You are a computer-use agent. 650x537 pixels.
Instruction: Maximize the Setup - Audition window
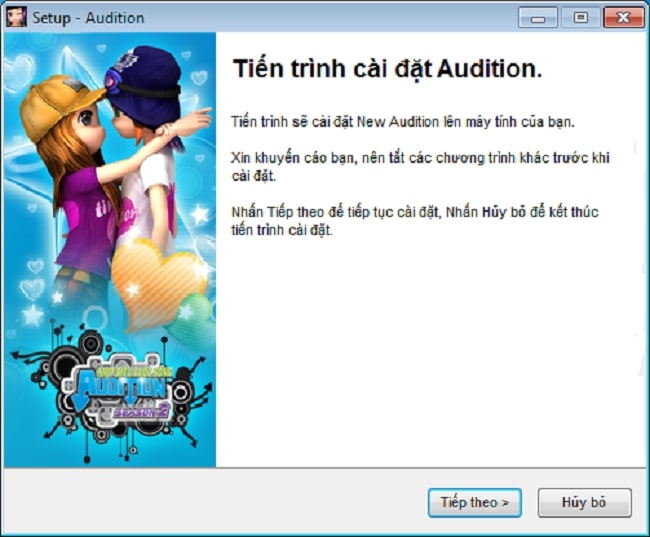580,17
